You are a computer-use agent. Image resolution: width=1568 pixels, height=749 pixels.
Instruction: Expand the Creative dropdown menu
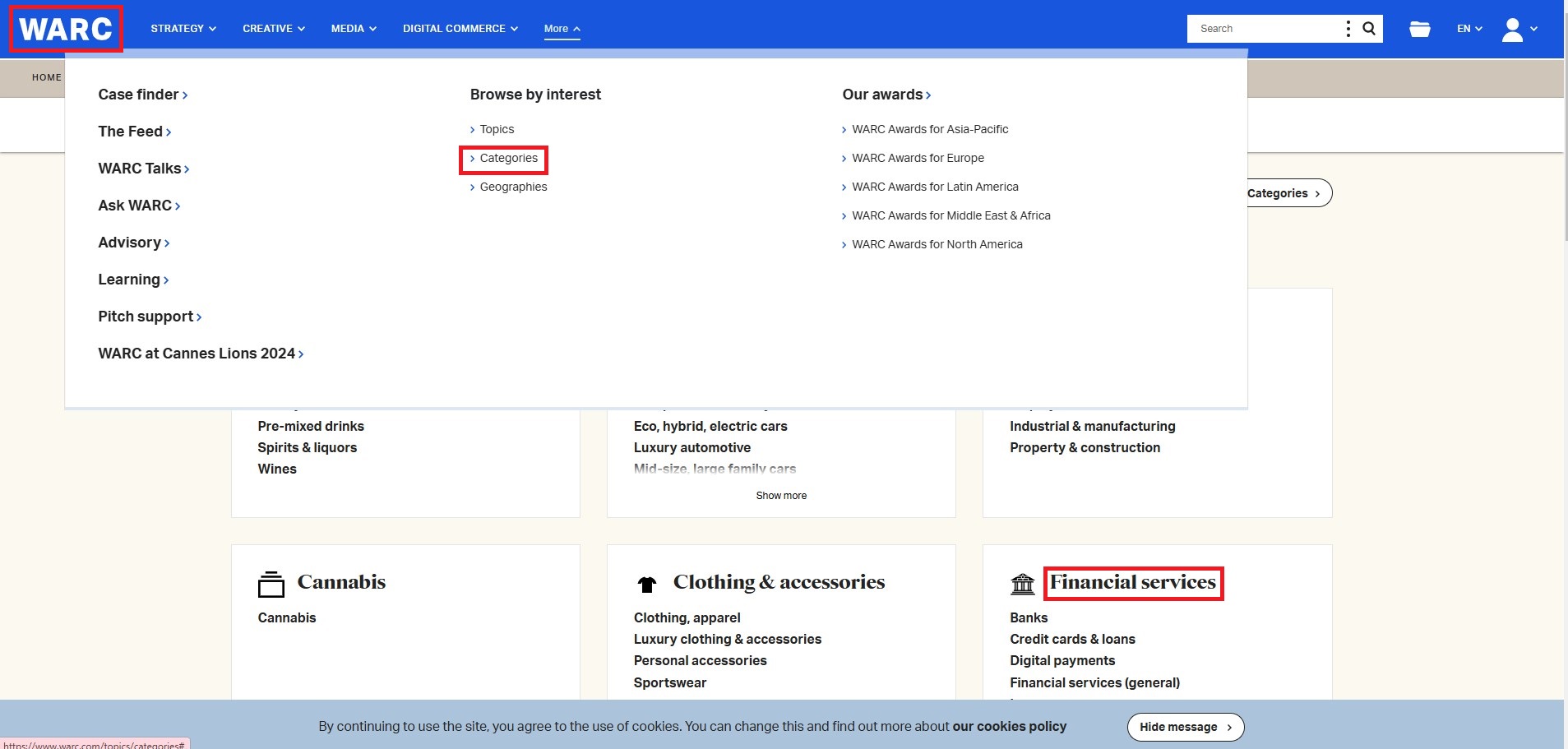[273, 29]
